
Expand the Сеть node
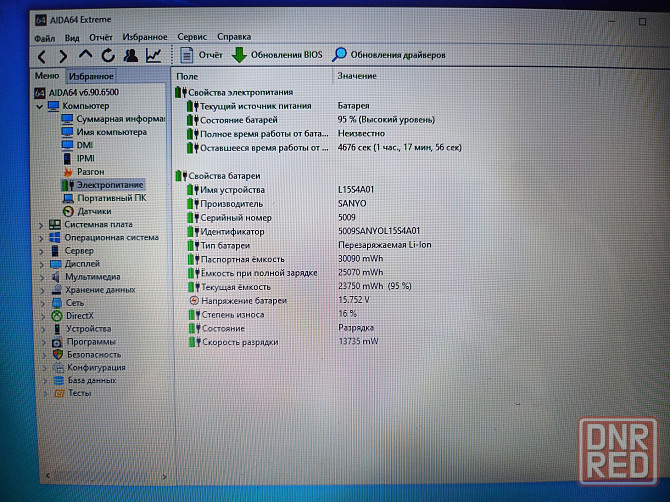pyautogui.click(x=43, y=304)
